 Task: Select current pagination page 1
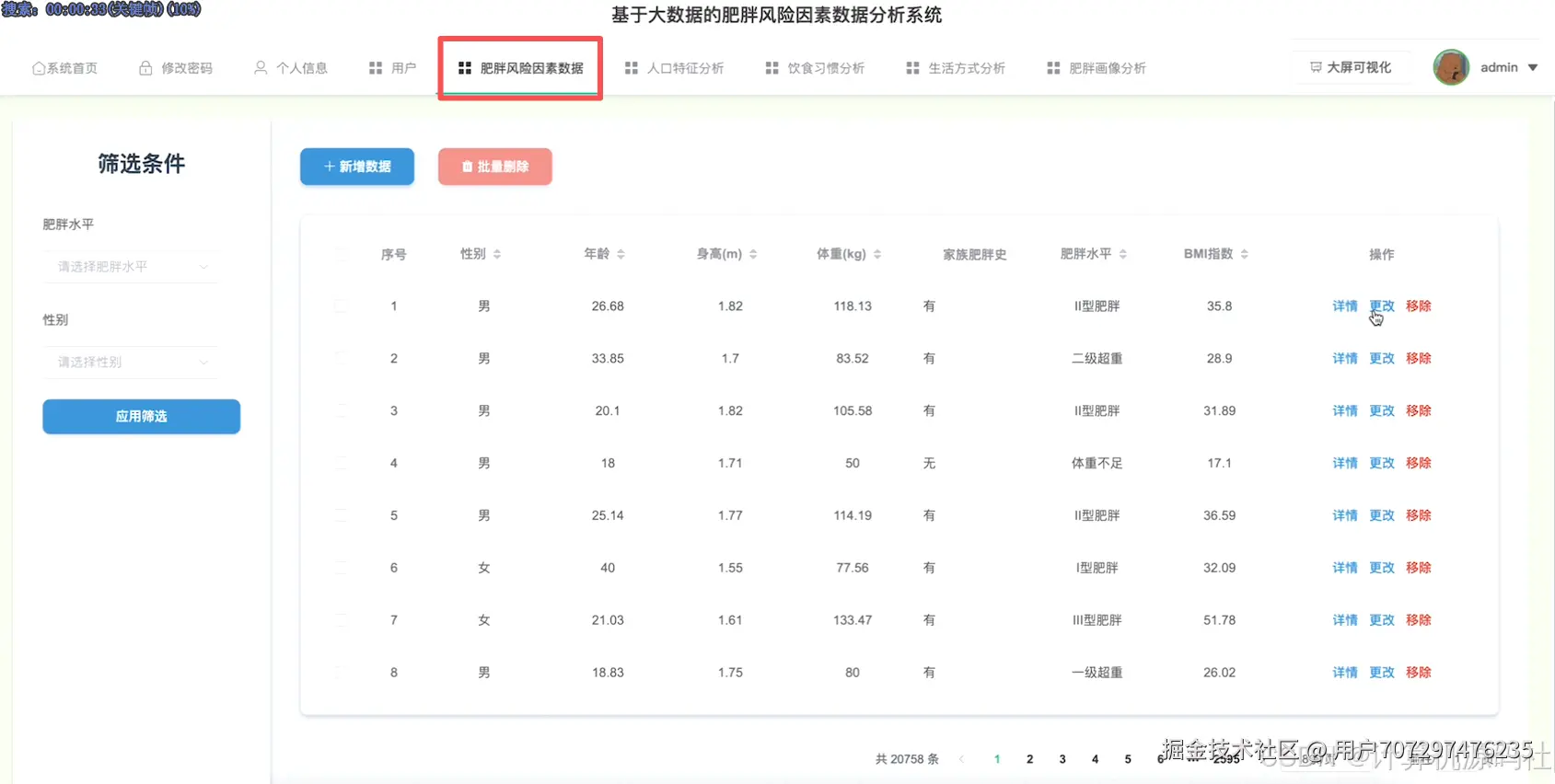click(x=997, y=759)
